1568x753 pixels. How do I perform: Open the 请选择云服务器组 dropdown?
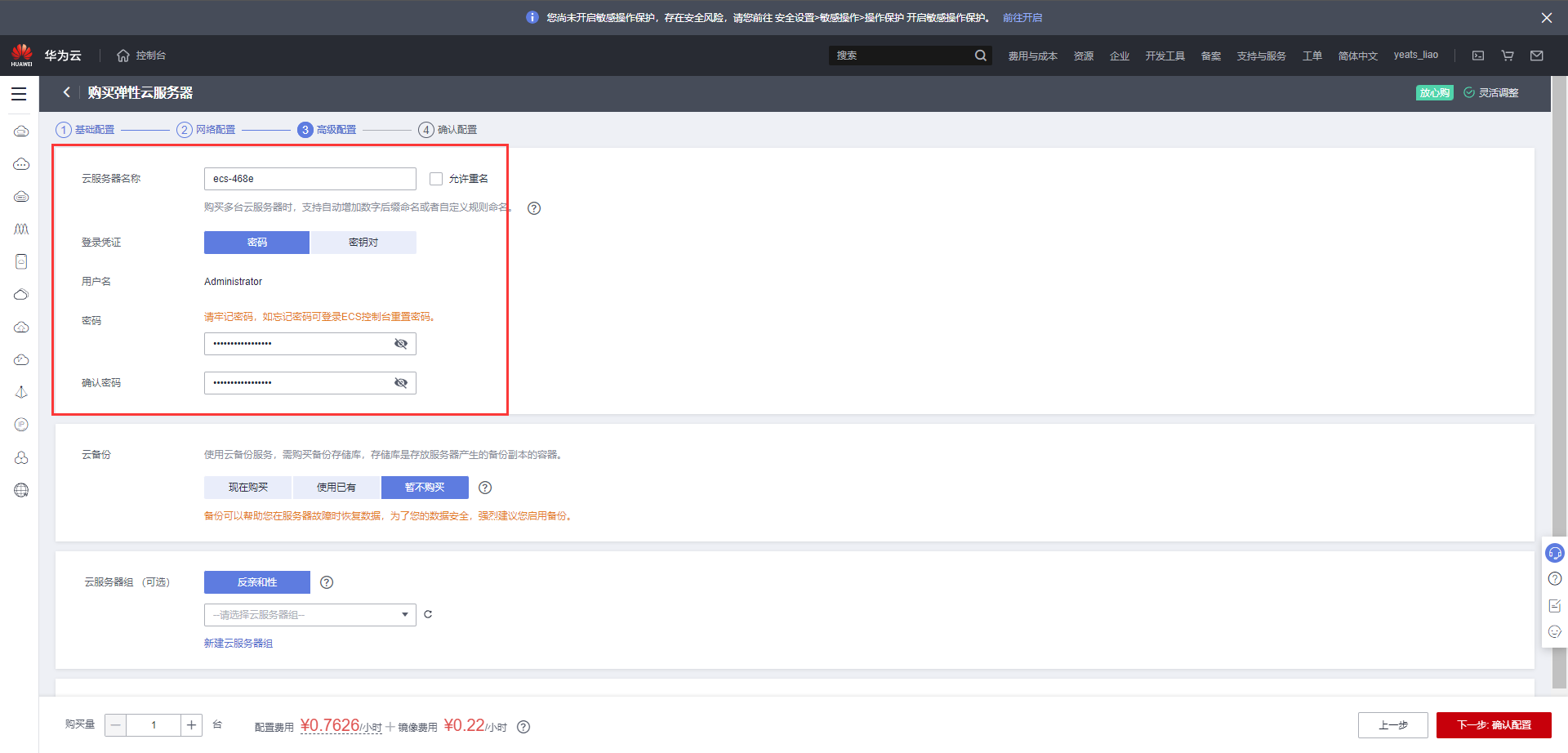point(310,615)
